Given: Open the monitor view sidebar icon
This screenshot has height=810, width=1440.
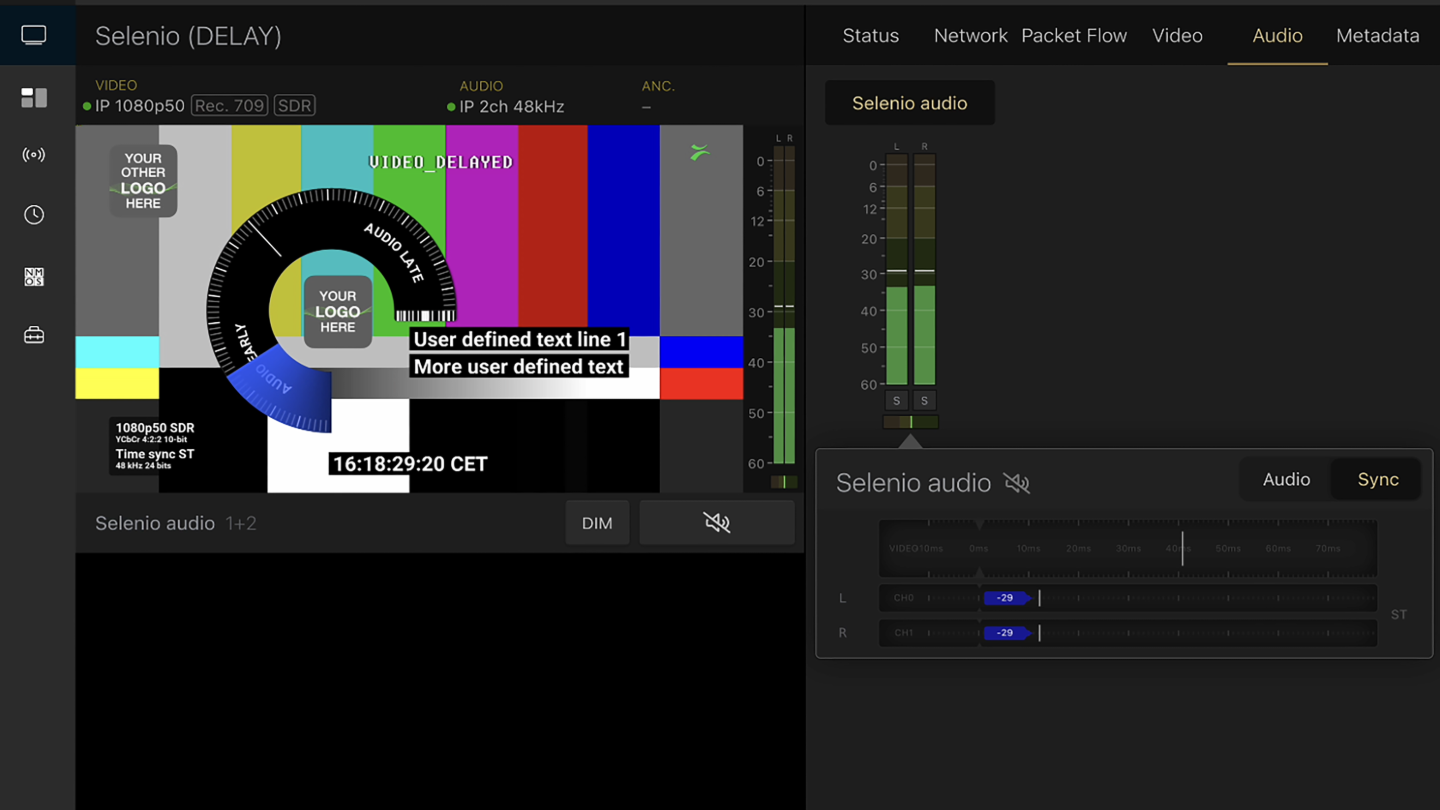Looking at the screenshot, I should 34,36.
